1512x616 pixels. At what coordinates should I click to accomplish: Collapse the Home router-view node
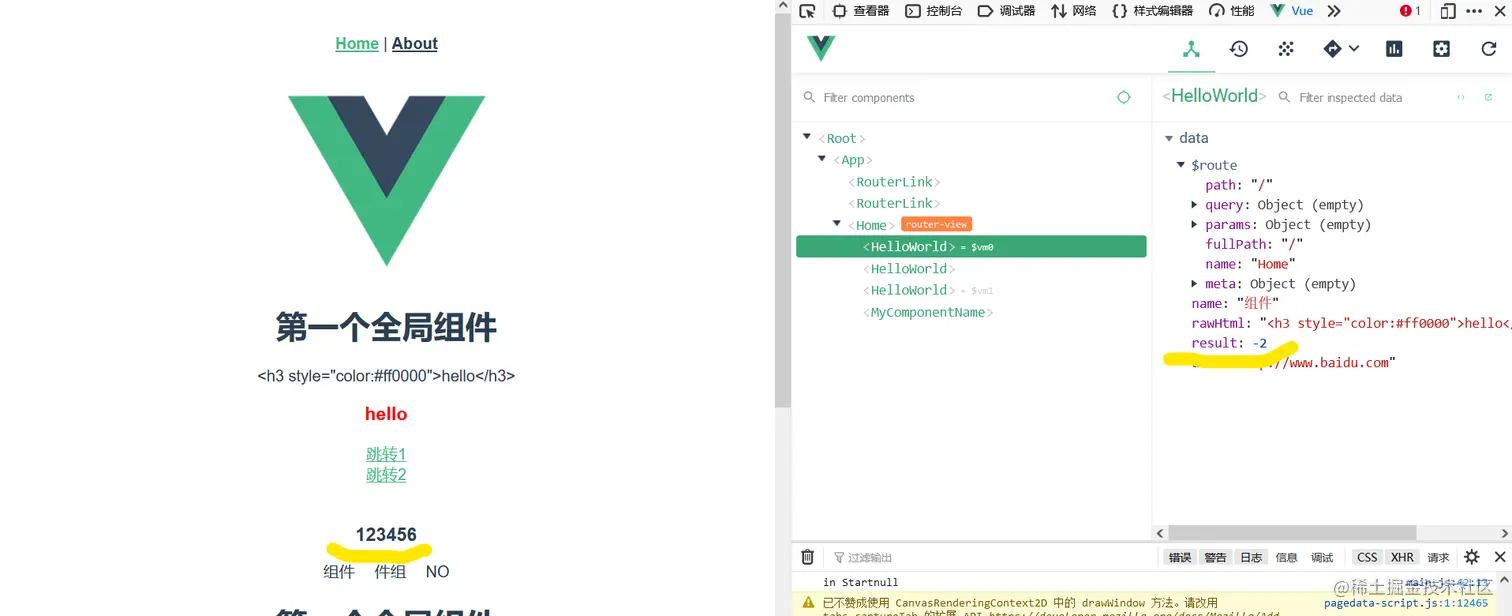[x=837, y=224]
